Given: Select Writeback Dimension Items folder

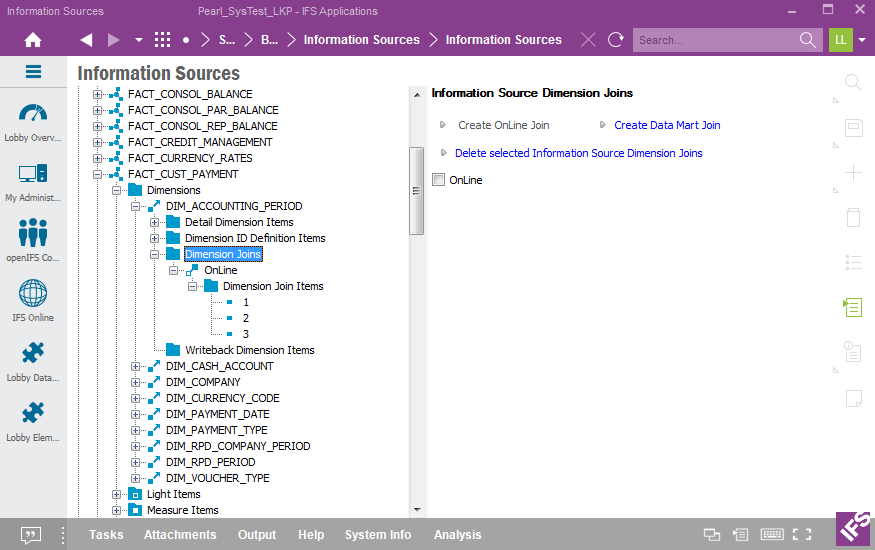Looking at the screenshot, I should click(x=249, y=350).
